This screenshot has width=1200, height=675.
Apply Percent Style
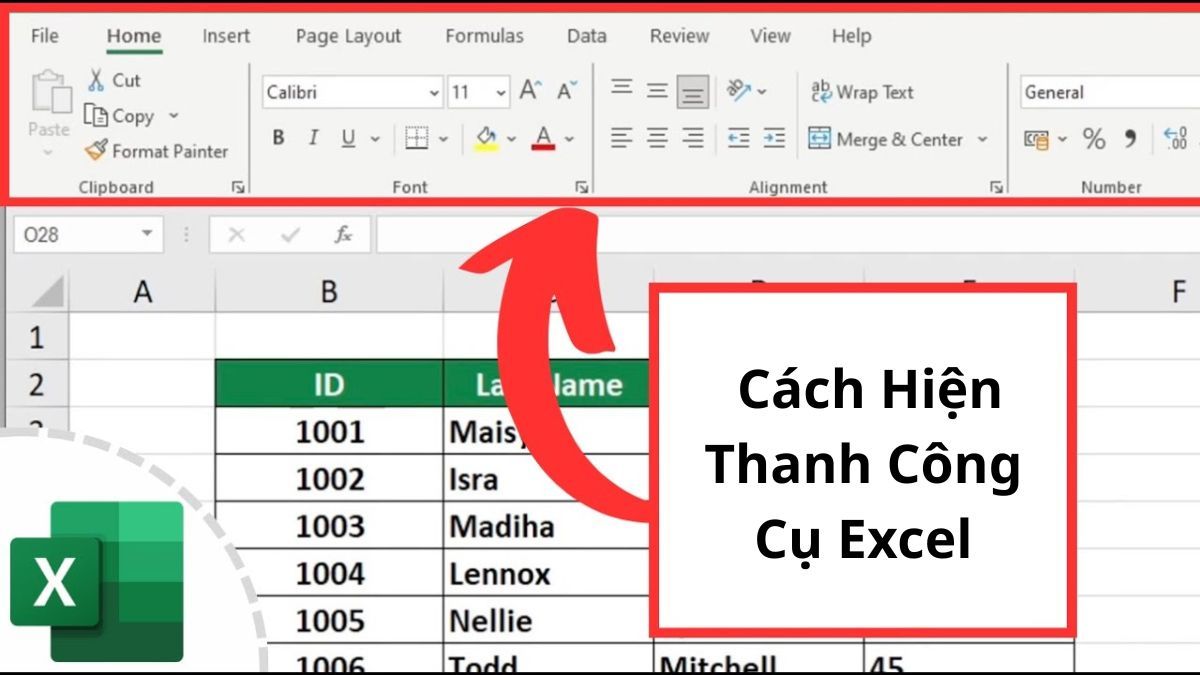1094,139
